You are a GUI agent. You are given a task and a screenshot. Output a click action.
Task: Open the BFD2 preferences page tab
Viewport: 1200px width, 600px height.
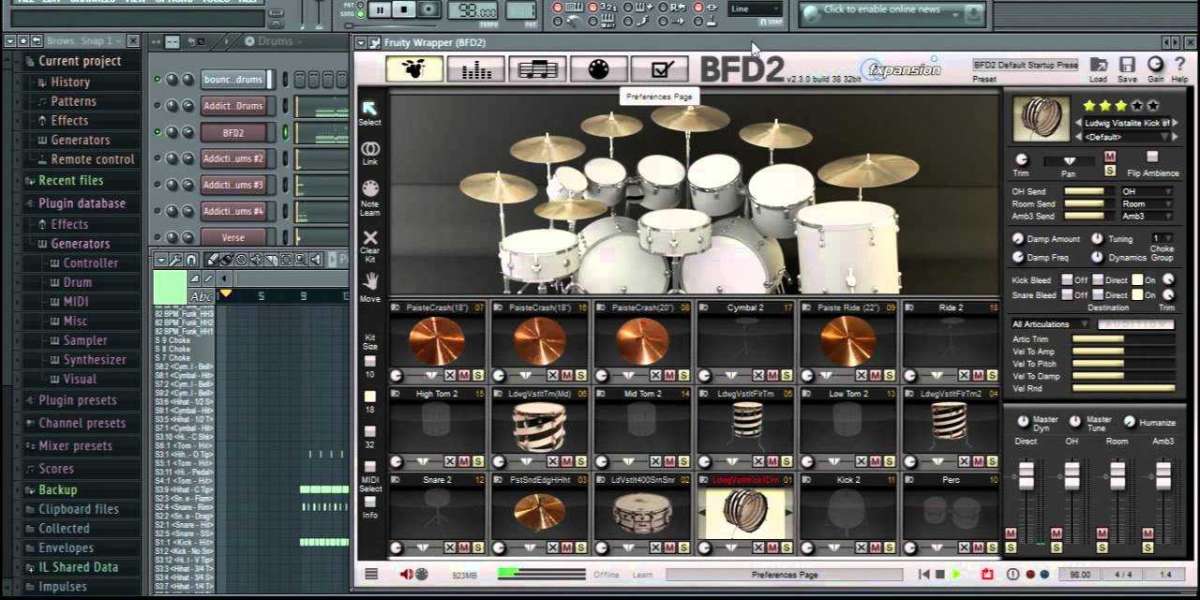pos(659,69)
